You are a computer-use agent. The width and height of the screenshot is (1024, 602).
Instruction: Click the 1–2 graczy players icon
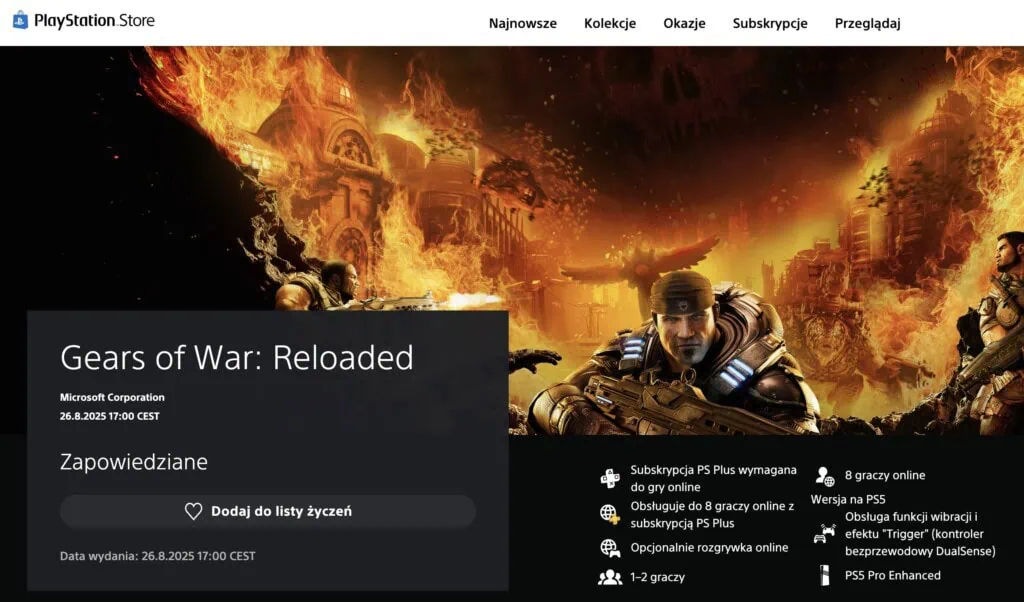coord(610,577)
